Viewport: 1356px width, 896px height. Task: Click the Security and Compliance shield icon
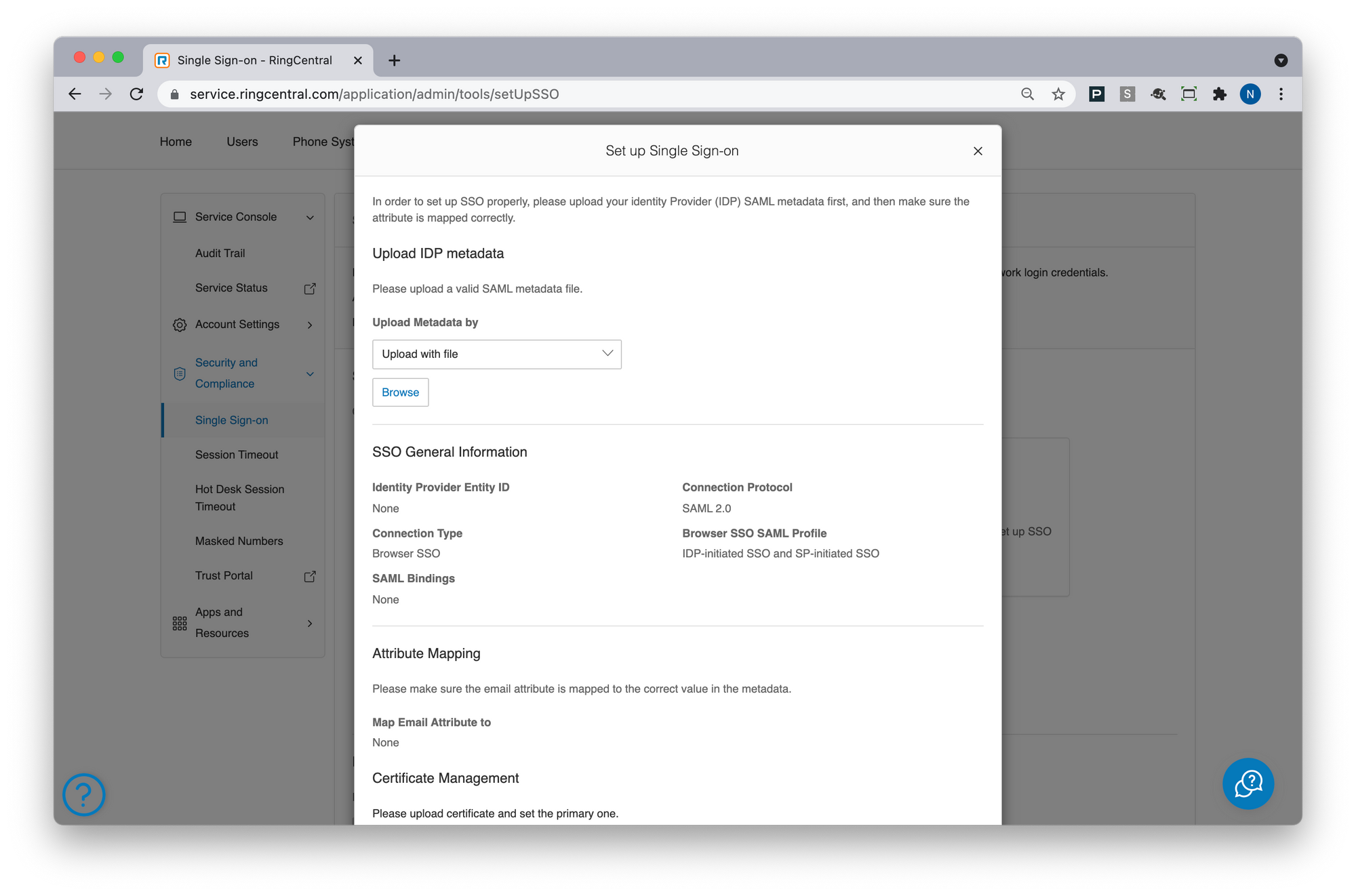coord(180,373)
